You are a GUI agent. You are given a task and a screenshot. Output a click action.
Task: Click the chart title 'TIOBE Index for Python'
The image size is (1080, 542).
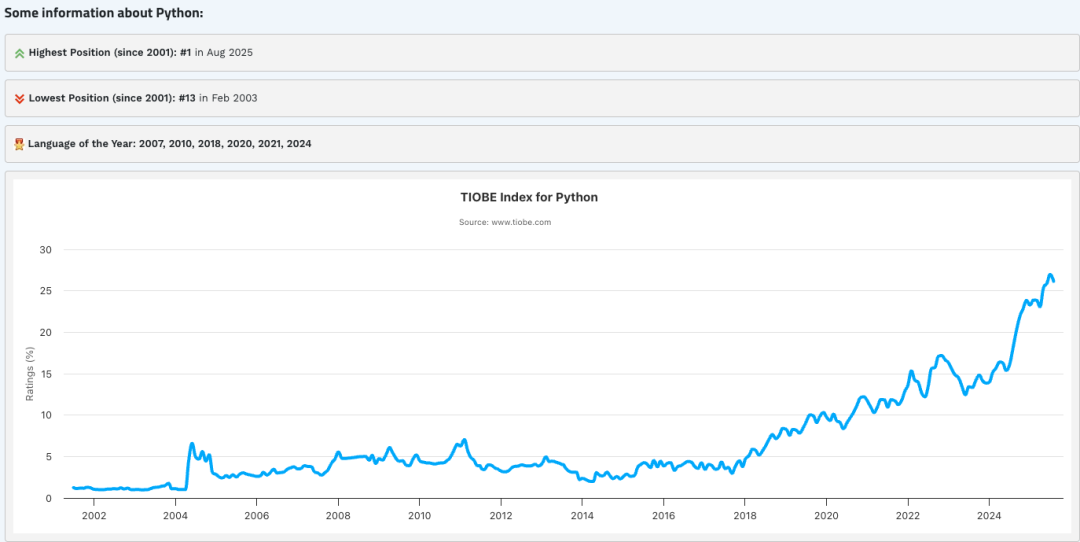click(x=542, y=197)
